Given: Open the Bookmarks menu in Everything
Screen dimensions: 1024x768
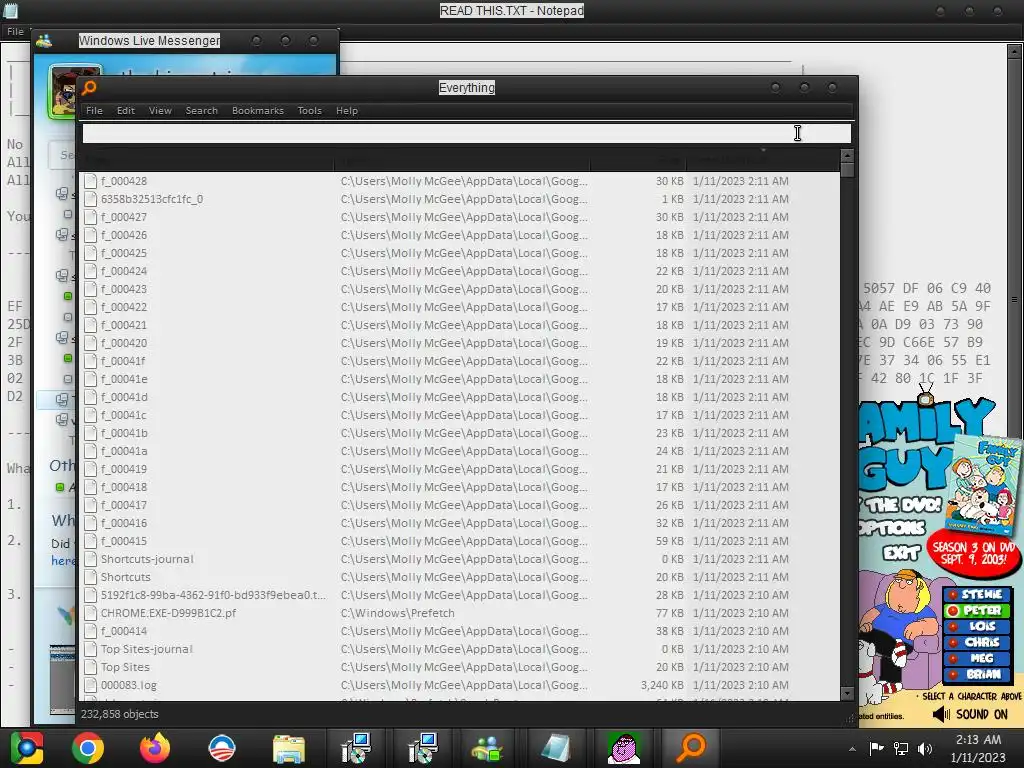Looking at the screenshot, I should click(x=258, y=110).
